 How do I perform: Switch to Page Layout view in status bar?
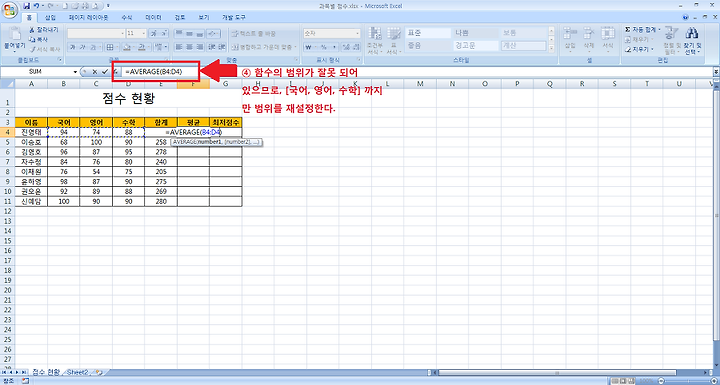point(623,381)
